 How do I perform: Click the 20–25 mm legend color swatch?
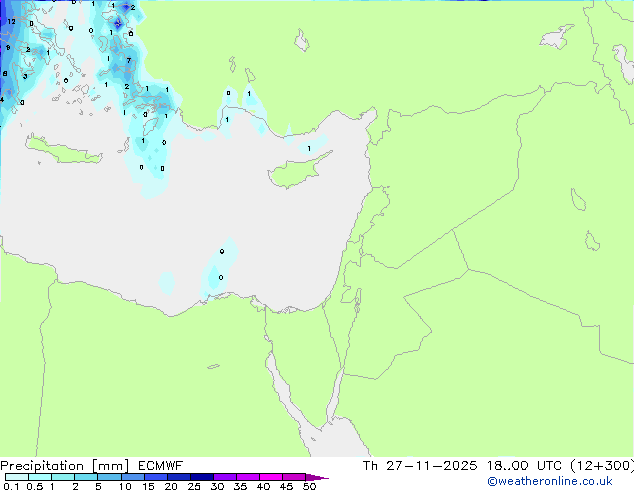(x=179, y=477)
